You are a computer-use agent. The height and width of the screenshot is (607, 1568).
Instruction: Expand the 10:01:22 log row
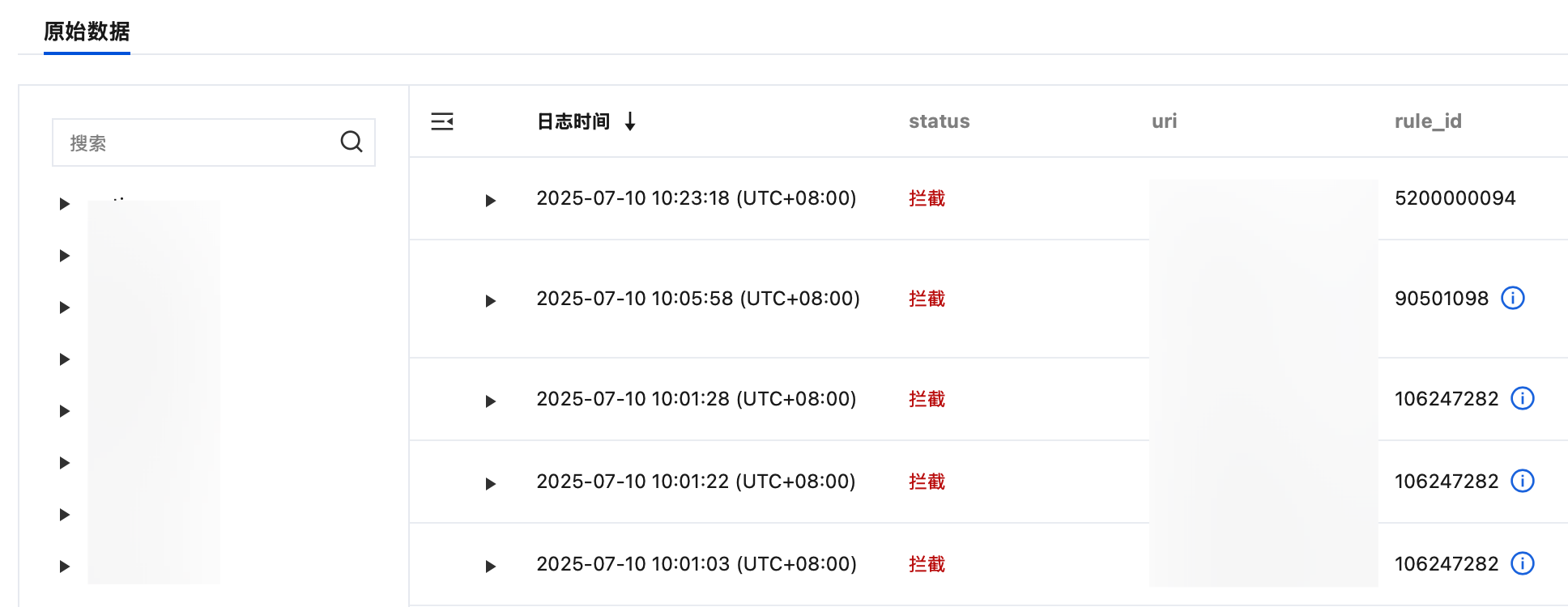(x=490, y=483)
